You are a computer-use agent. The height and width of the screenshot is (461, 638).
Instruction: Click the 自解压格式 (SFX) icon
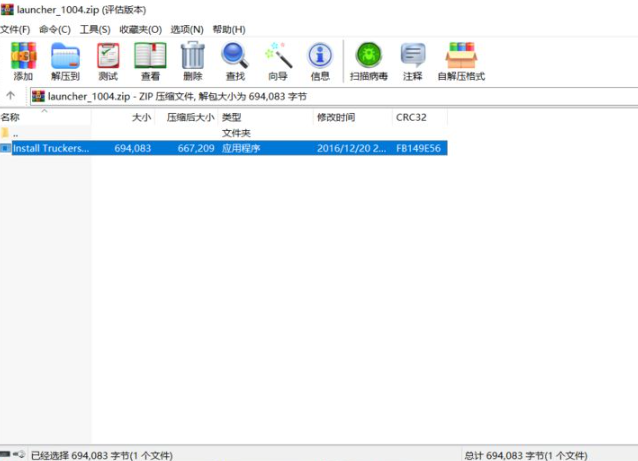pyautogui.click(x=461, y=55)
